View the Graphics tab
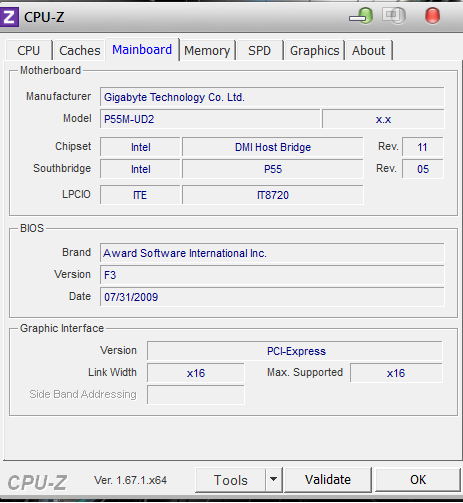The width and height of the screenshot is (463, 503). [314, 51]
